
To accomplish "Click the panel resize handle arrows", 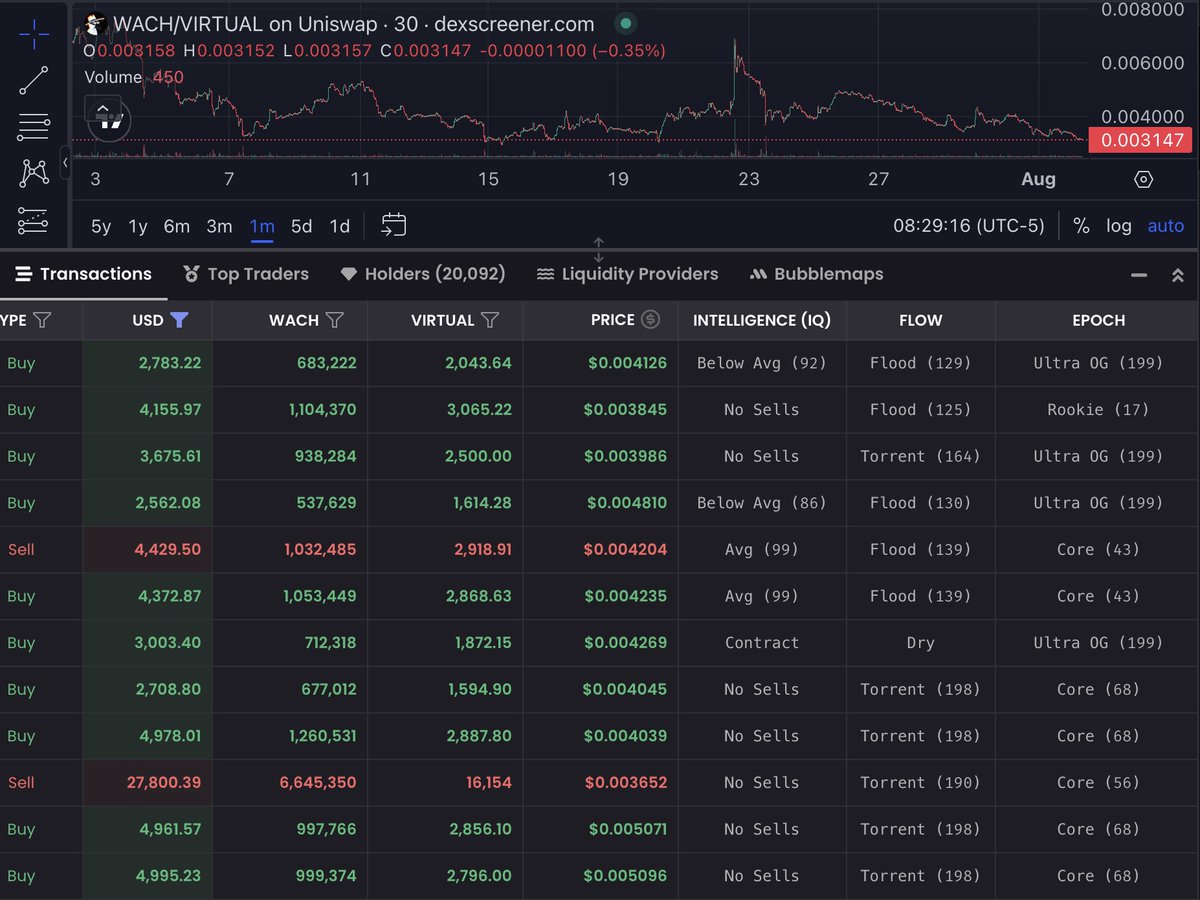I will [x=599, y=249].
